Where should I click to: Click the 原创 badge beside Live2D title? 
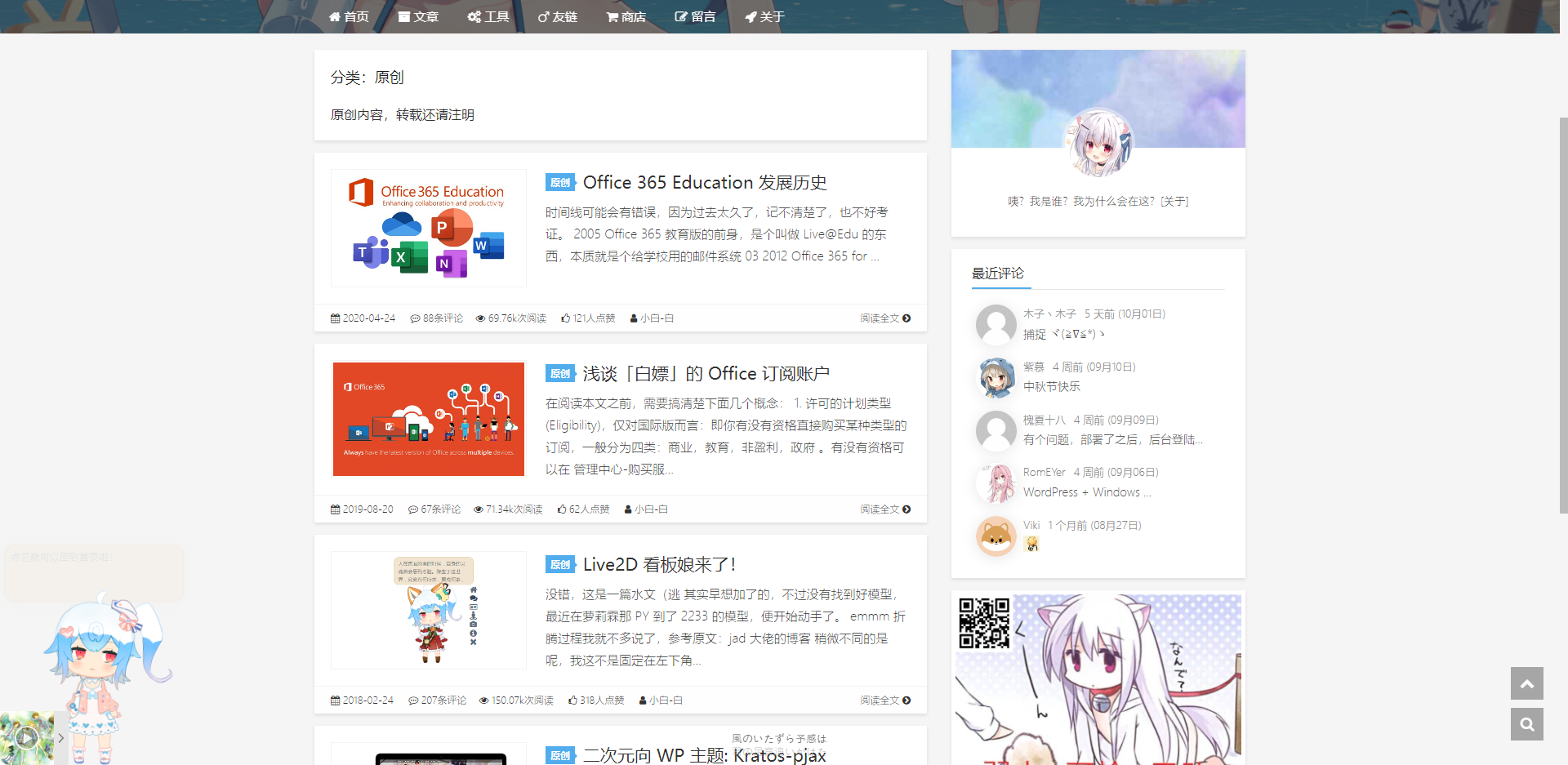[560, 565]
